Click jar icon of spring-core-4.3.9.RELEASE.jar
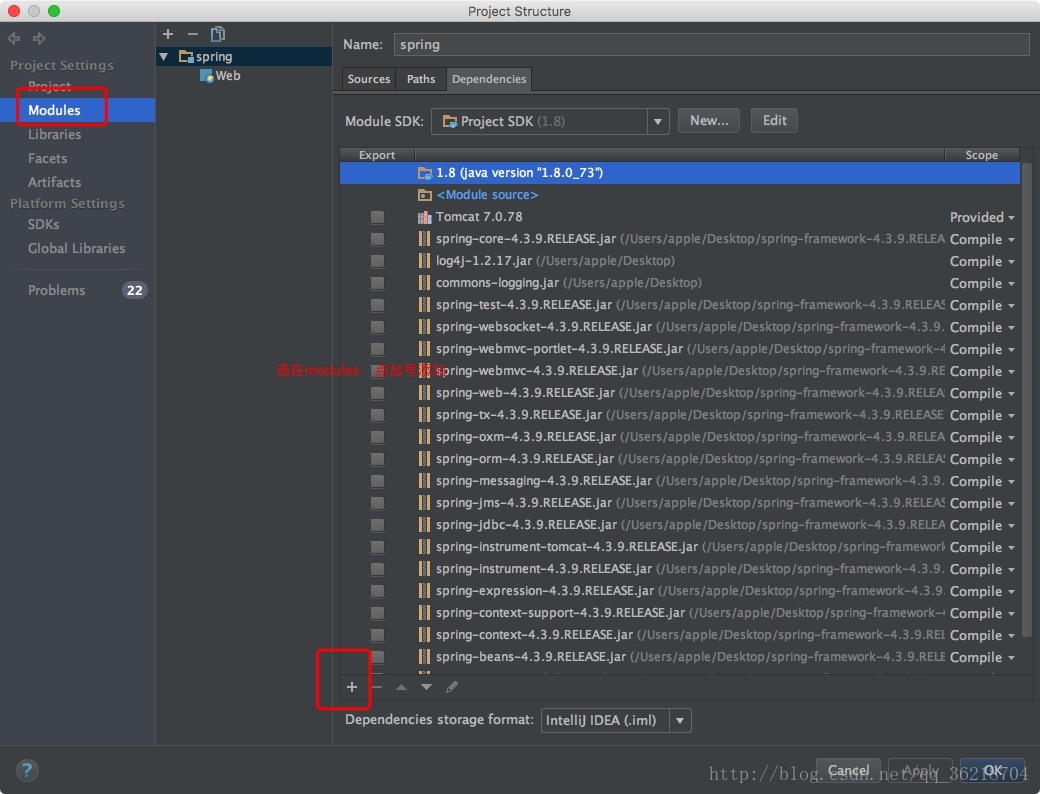The width and height of the screenshot is (1040, 794). 424,239
